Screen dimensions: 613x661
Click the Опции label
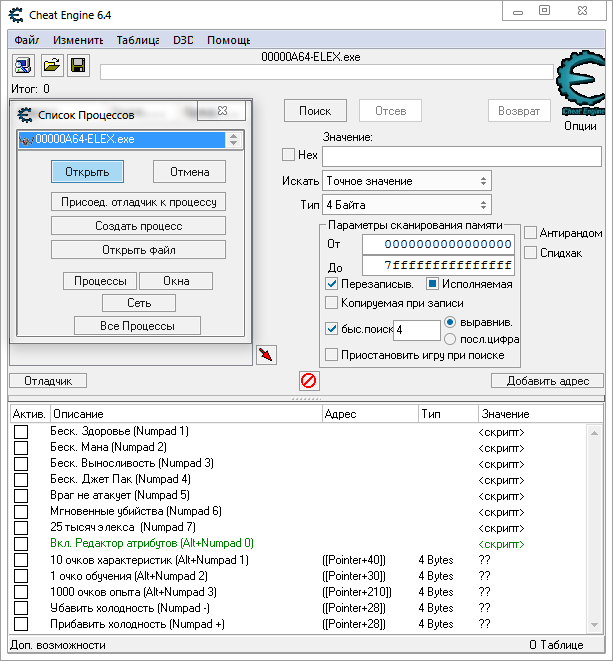(580, 126)
